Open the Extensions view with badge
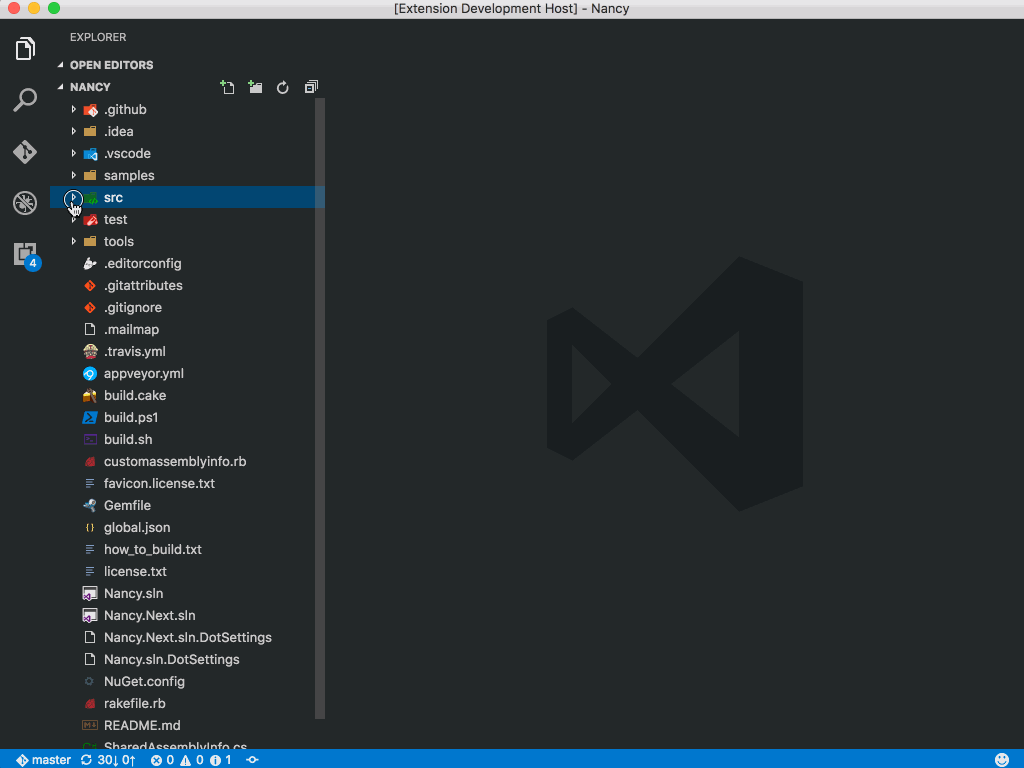The image size is (1024, 768). (x=26, y=255)
